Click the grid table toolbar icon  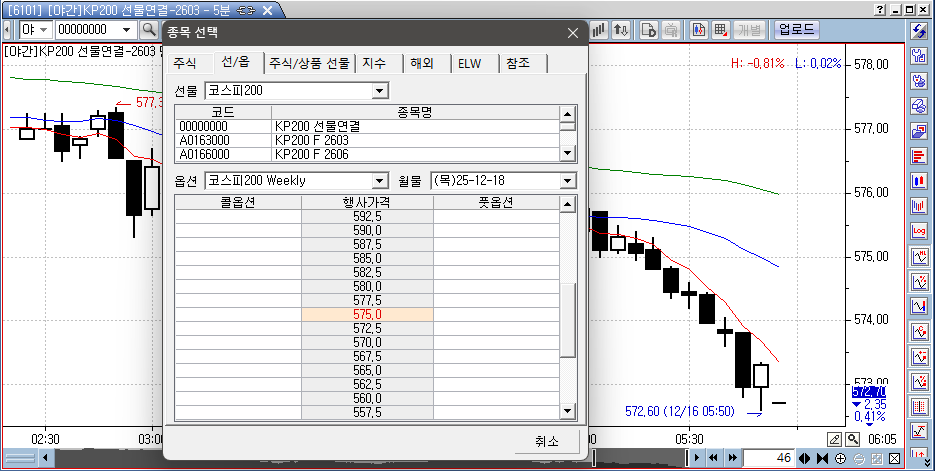(x=720, y=29)
